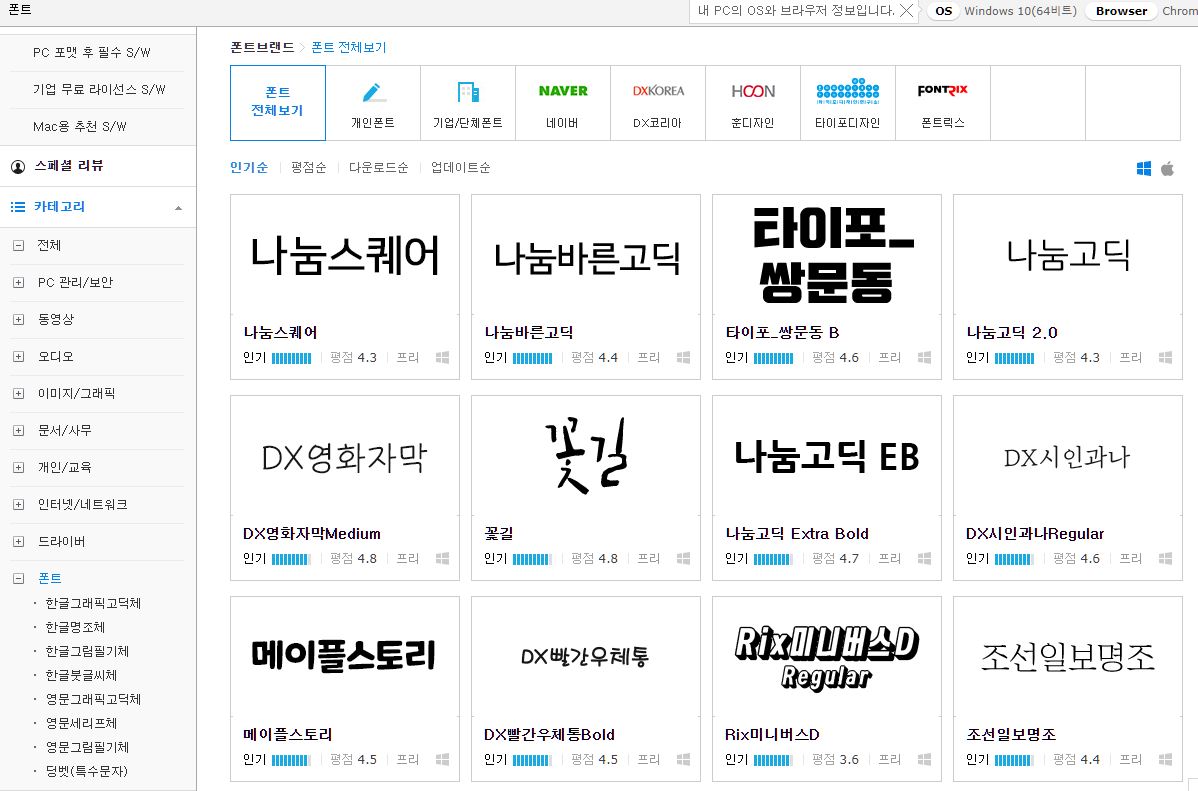Open 영문세리프체 subcategory
Image resolution: width=1198 pixels, height=791 pixels.
(81, 723)
